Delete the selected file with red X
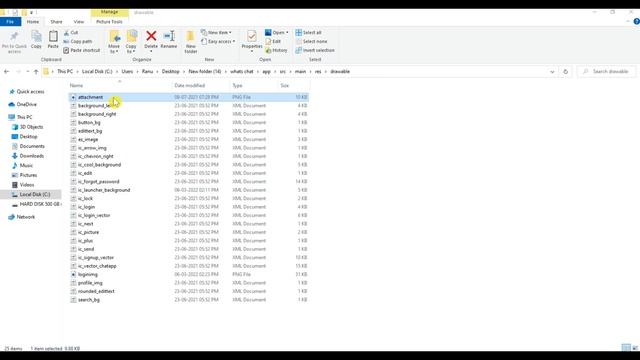This screenshot has height=360, width=640. (x=151, y=40)
